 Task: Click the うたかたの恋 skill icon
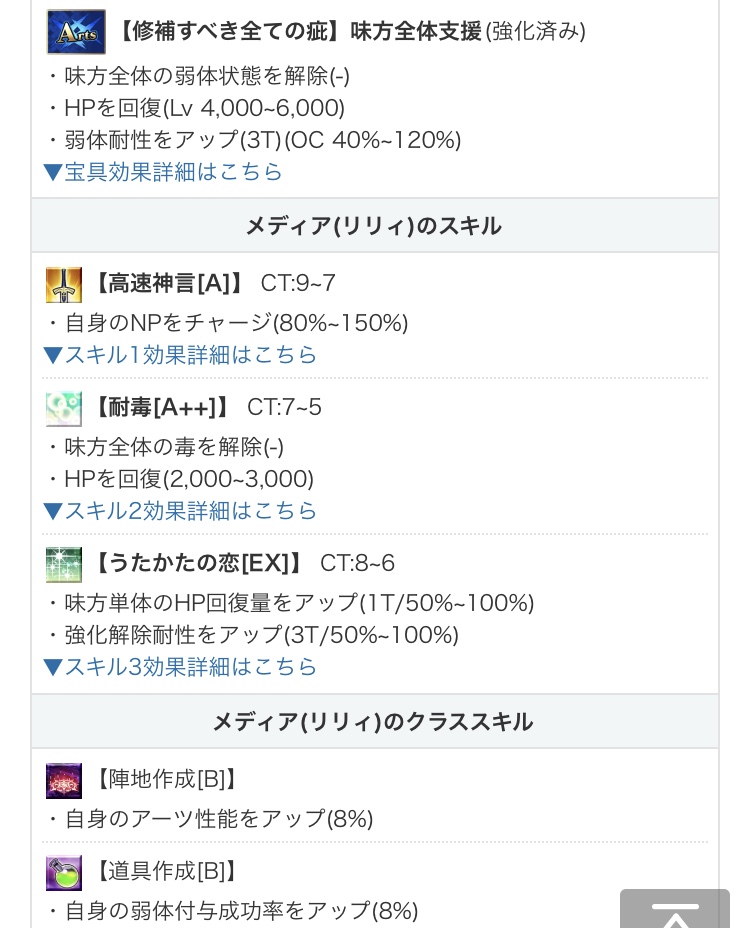point(64,565)
